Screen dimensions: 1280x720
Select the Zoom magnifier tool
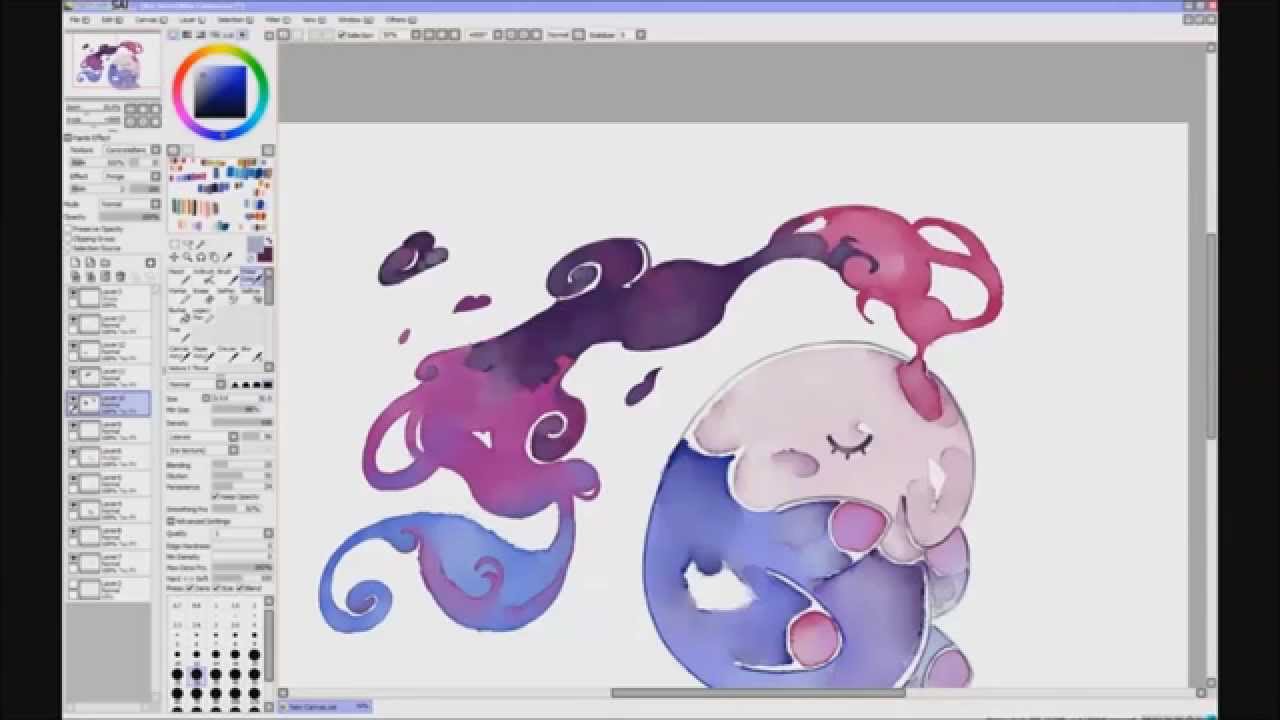[x=188, y=257]
